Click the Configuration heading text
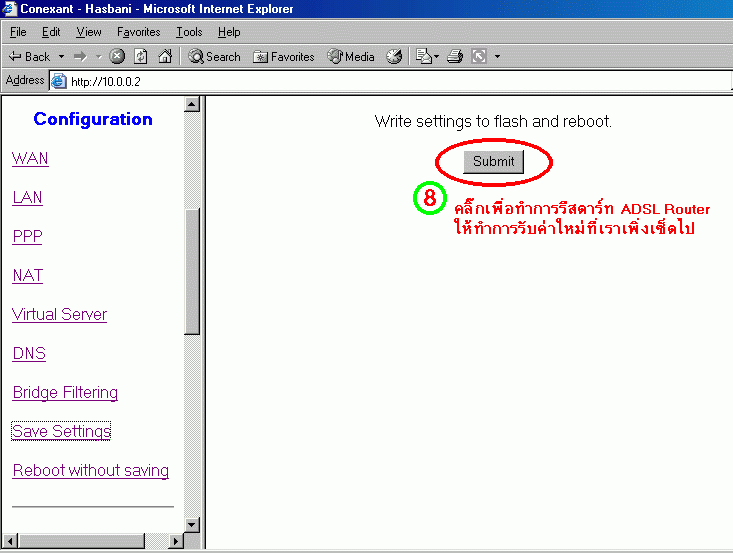 [93, 119]
